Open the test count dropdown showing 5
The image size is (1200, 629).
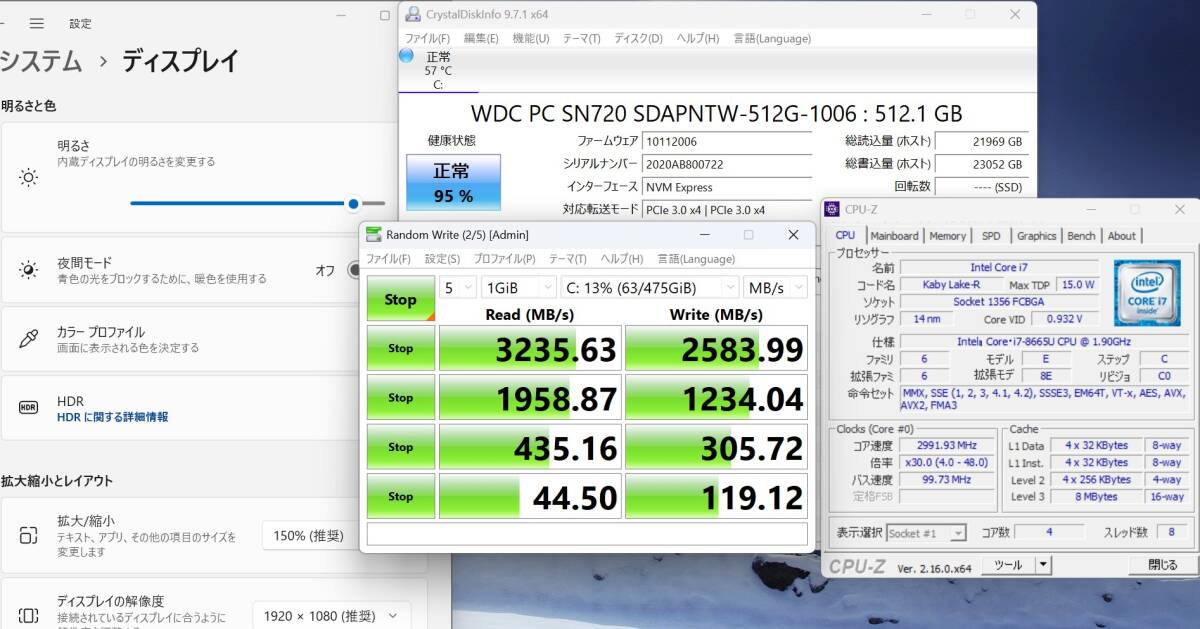pyautogui.click(x=458, y=288)
